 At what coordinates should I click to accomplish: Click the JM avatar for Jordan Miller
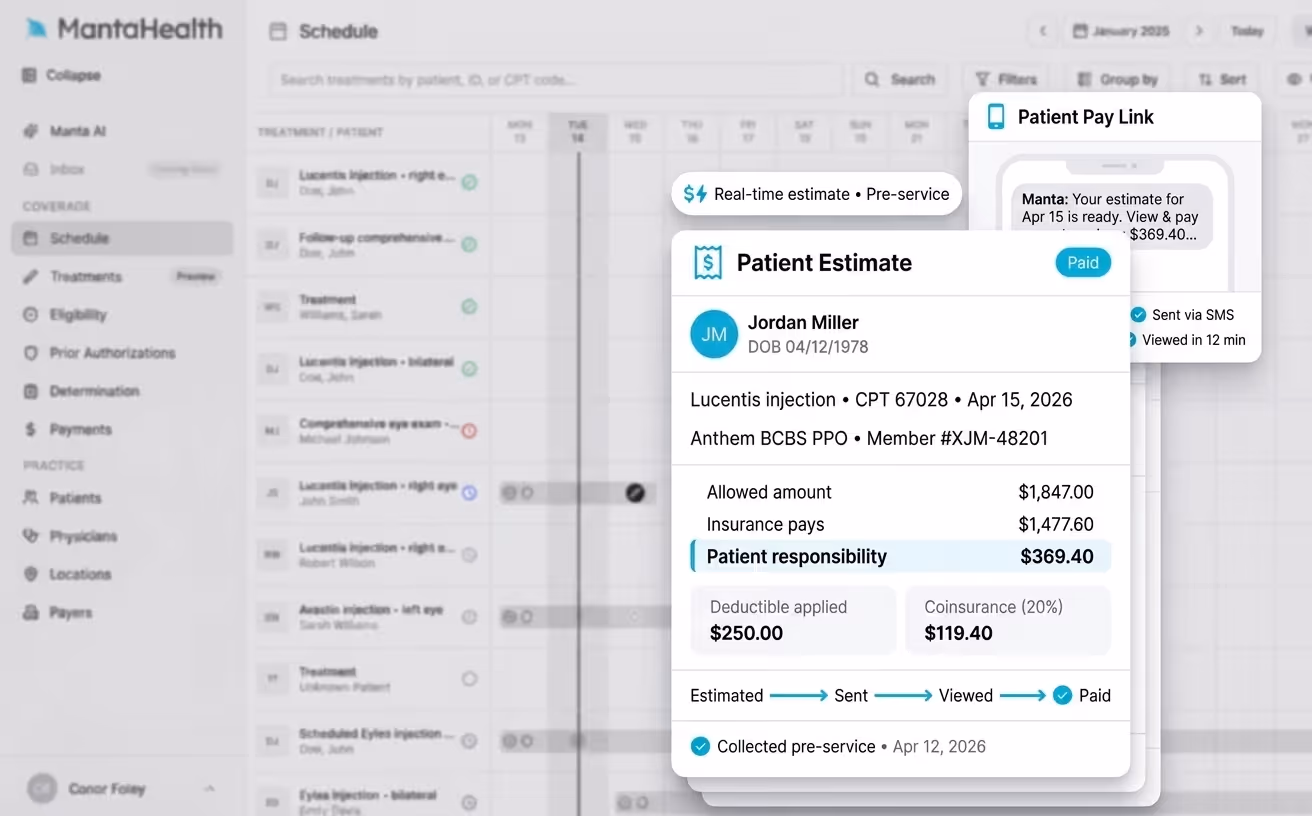pos(714,335)
